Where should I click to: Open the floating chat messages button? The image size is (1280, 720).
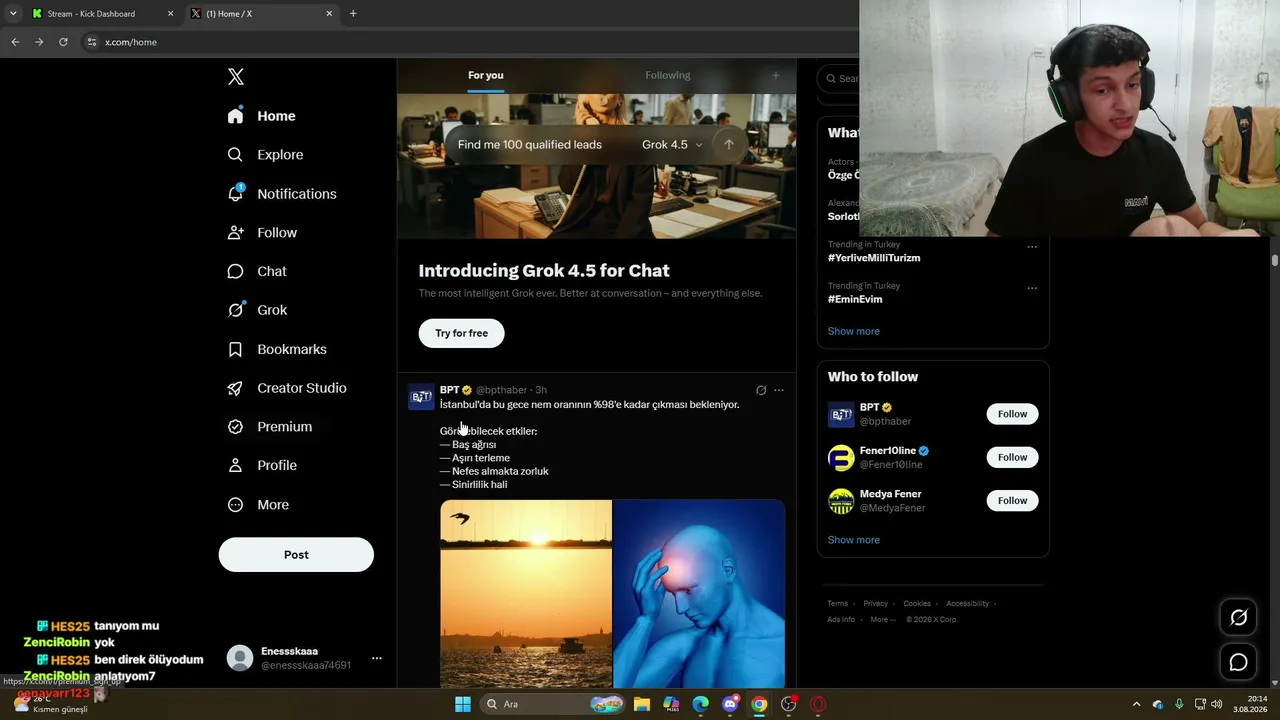1238,662
